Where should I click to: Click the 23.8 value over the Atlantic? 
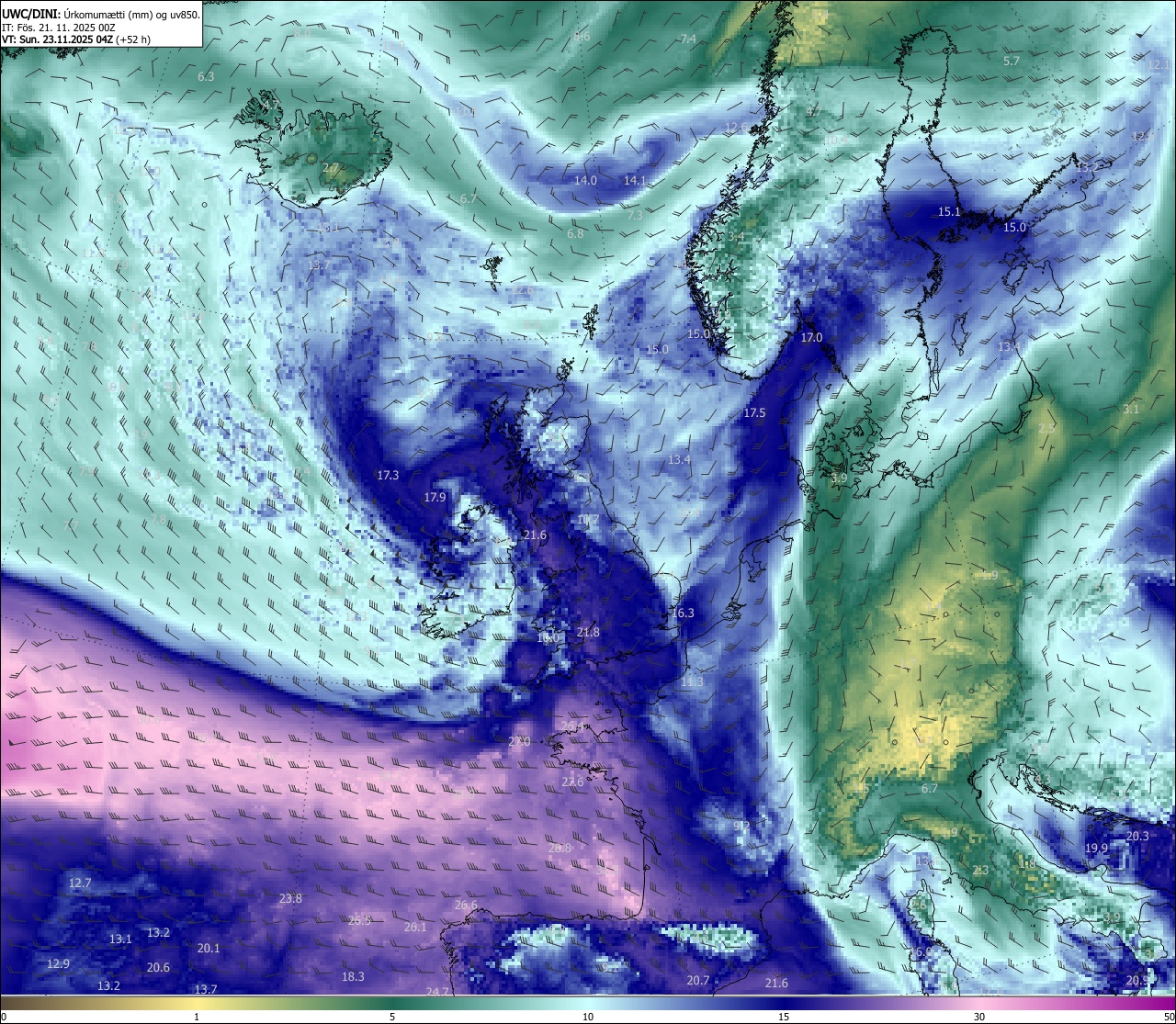point(290,898)
